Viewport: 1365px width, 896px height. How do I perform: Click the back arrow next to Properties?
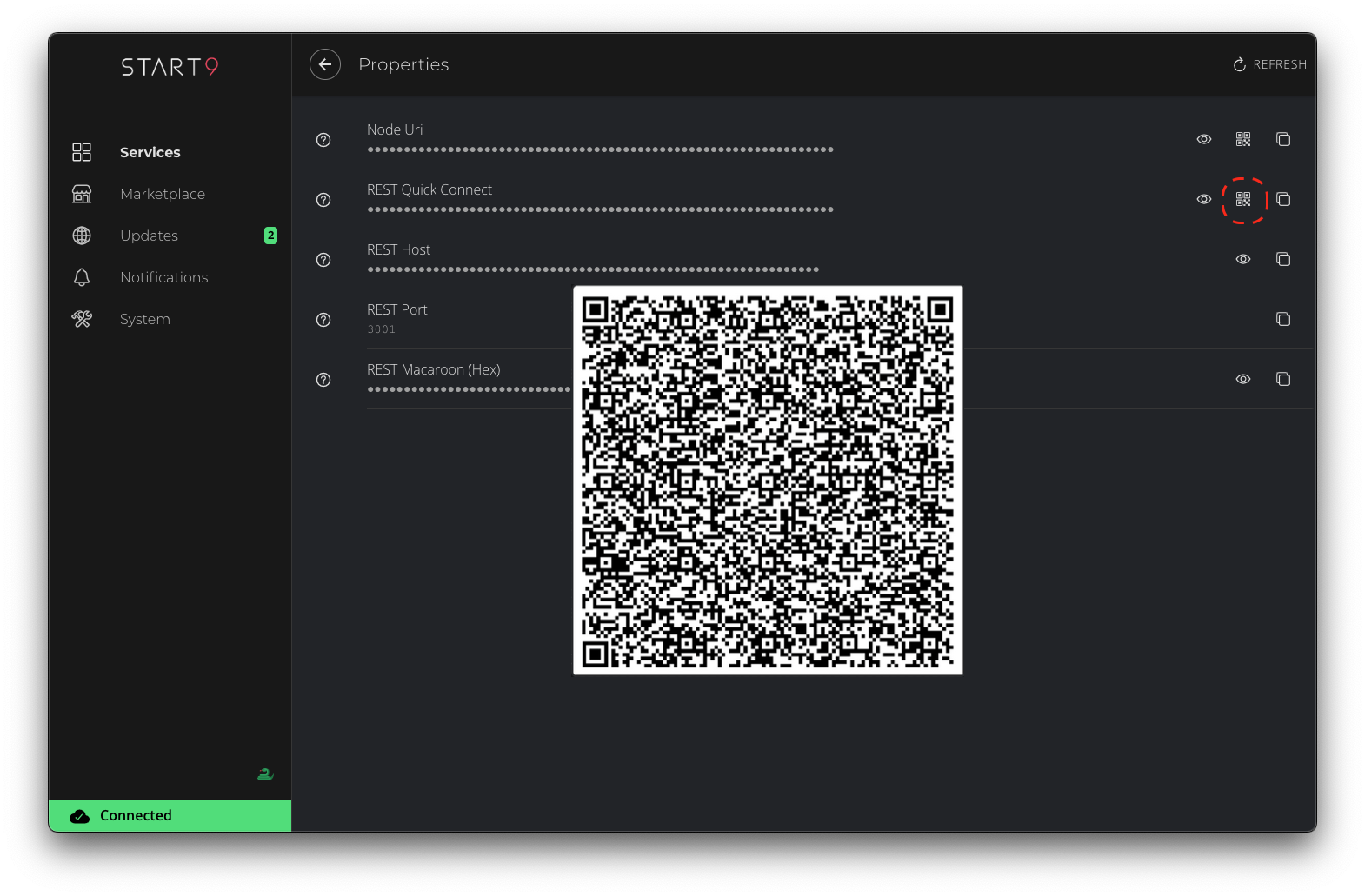coord(325,64)
